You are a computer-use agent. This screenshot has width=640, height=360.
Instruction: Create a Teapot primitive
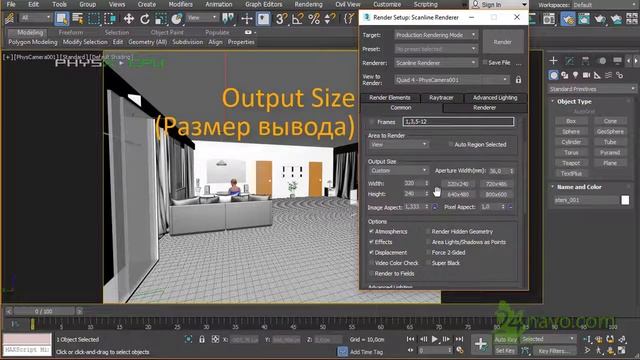(x=571, y=163)
